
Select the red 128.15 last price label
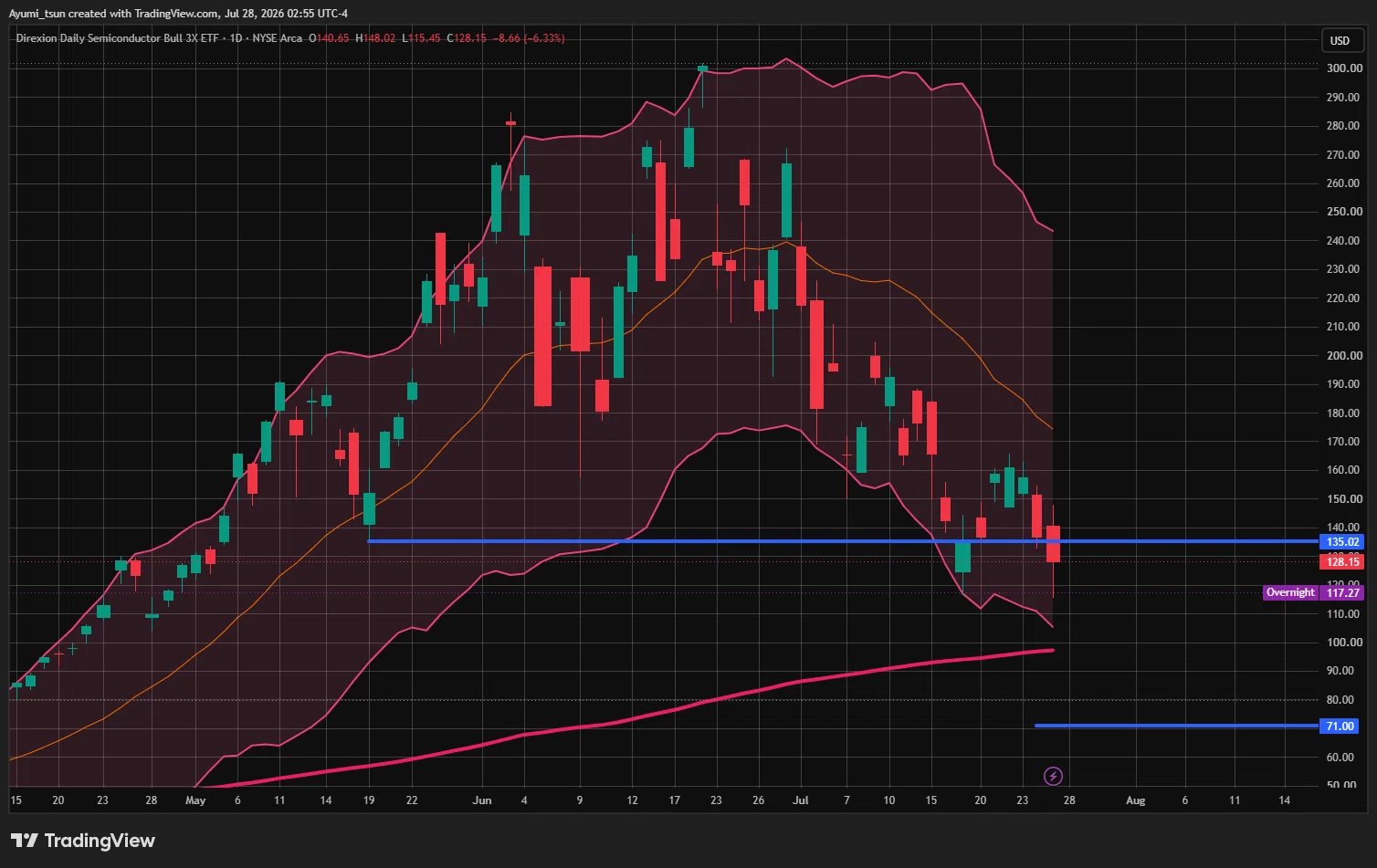click(1342, 562)
